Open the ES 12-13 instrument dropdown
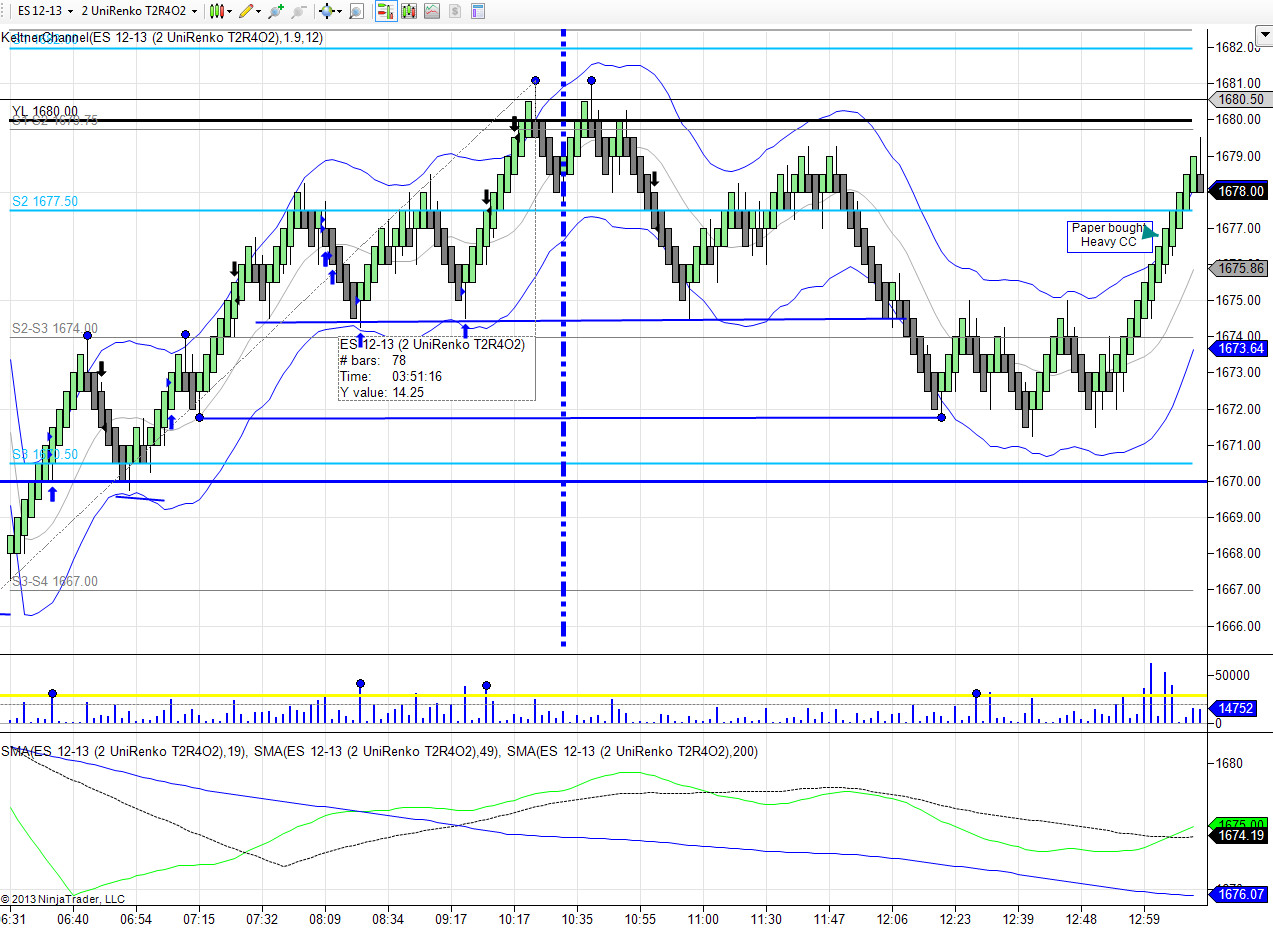The image size is (1273, 929). point(45,11)
